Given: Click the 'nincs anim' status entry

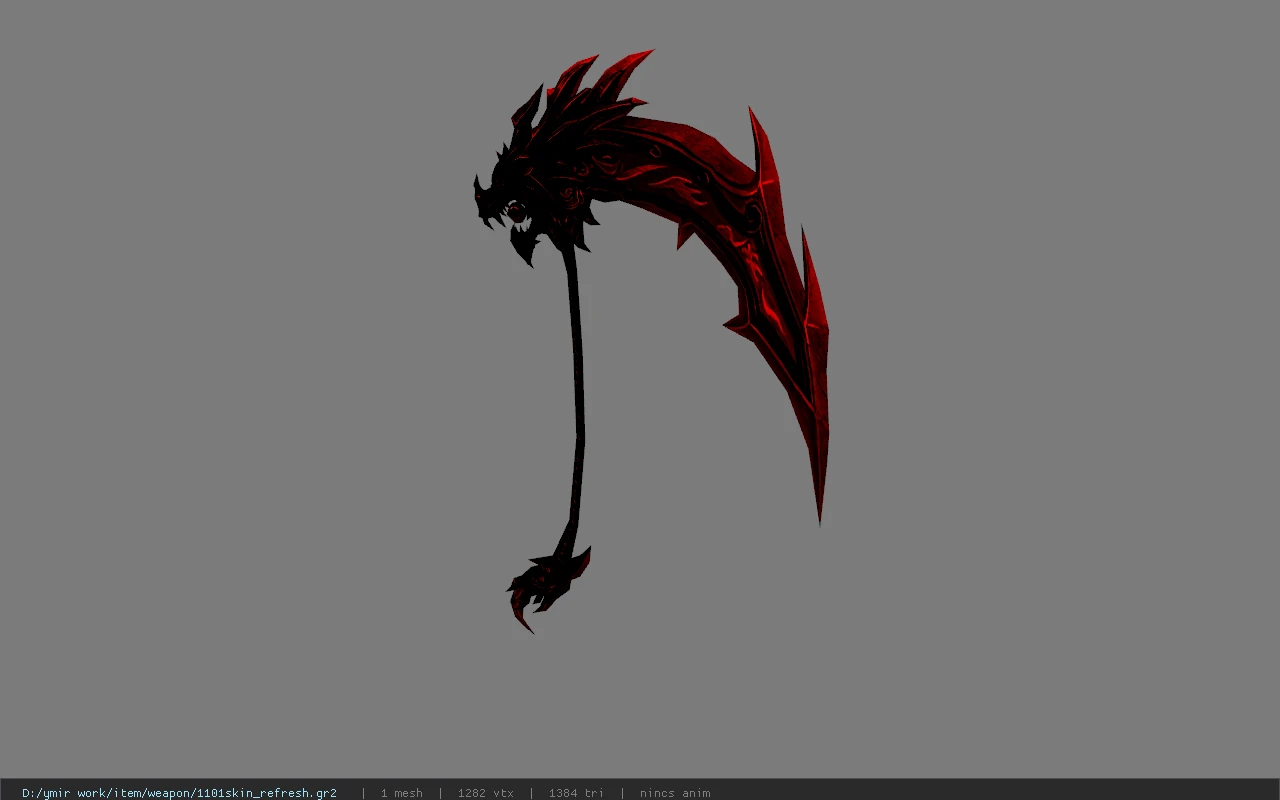Looking at the screenshot, I should [x=675, y=793].
